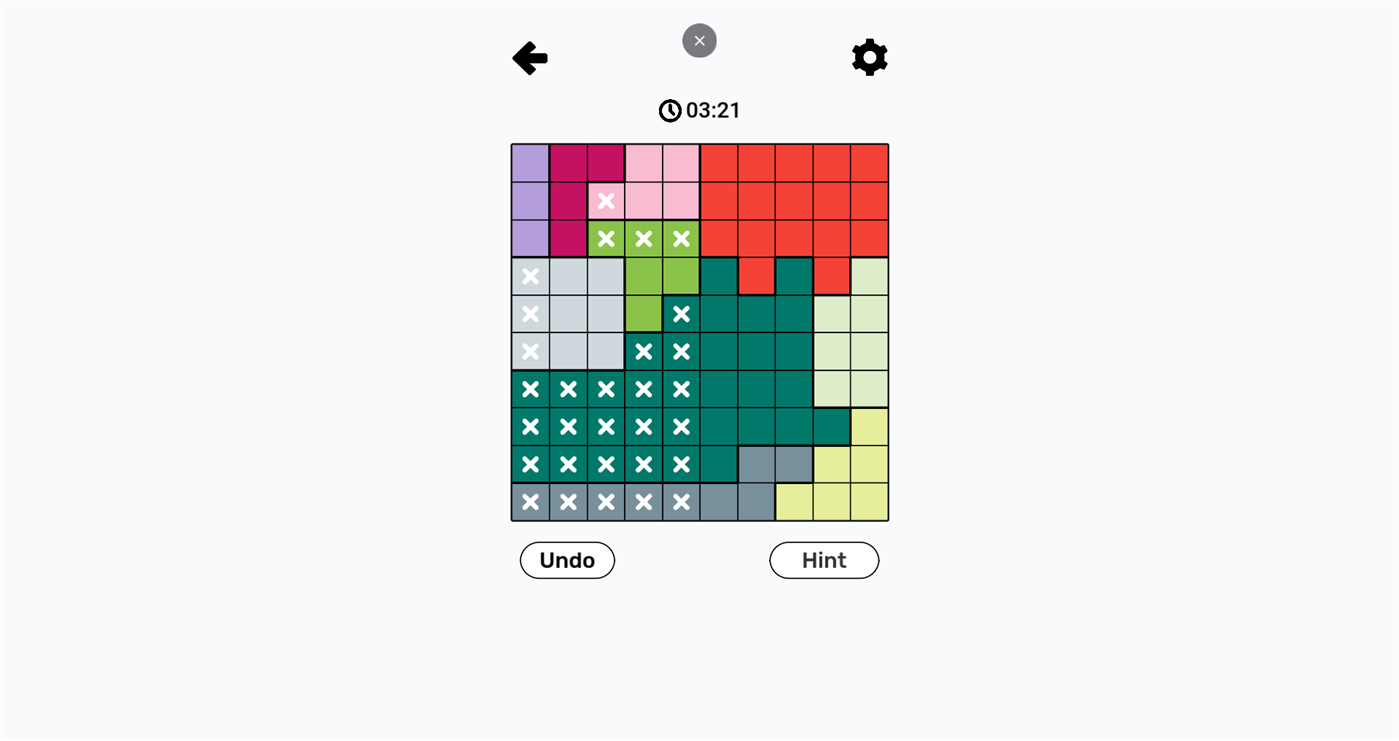The width and height of the screenshot is (1399, 741).
Task: Toggle the topmost X in the teal region
Action: (681, 313)
